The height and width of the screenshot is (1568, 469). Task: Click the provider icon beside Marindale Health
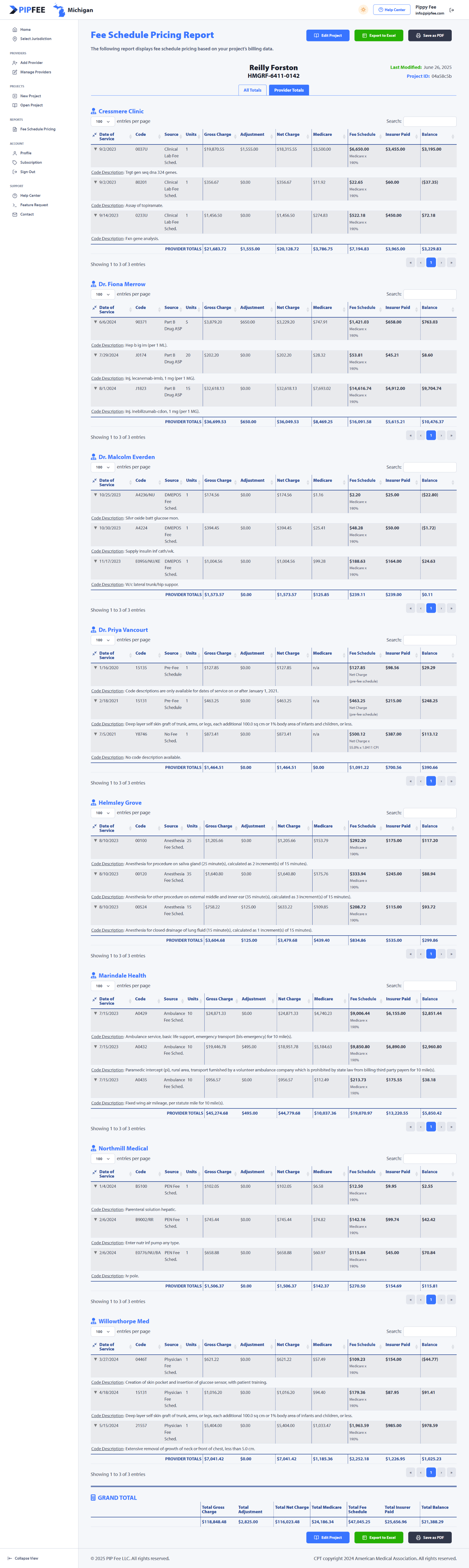click(94, 976)
